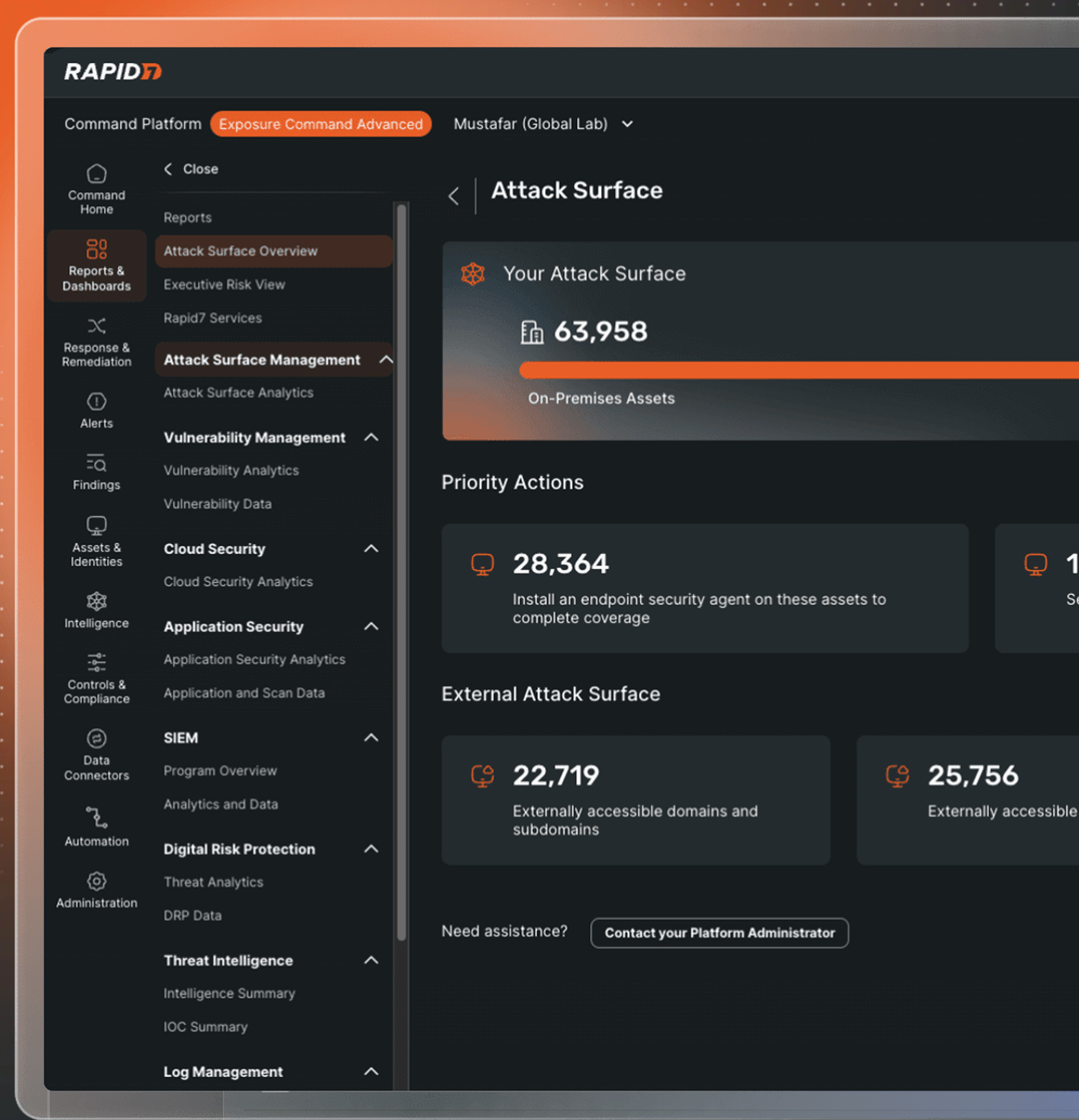Screen dimensions: 1079x1120
Task: Open Analytics and Data under SIEM
Action: point(220,805)
